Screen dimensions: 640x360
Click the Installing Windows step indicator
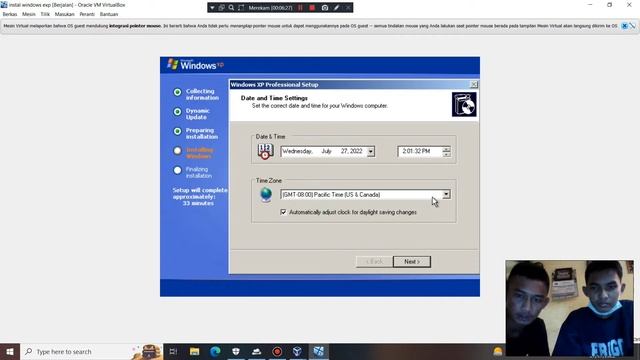(x=177, y=151)
